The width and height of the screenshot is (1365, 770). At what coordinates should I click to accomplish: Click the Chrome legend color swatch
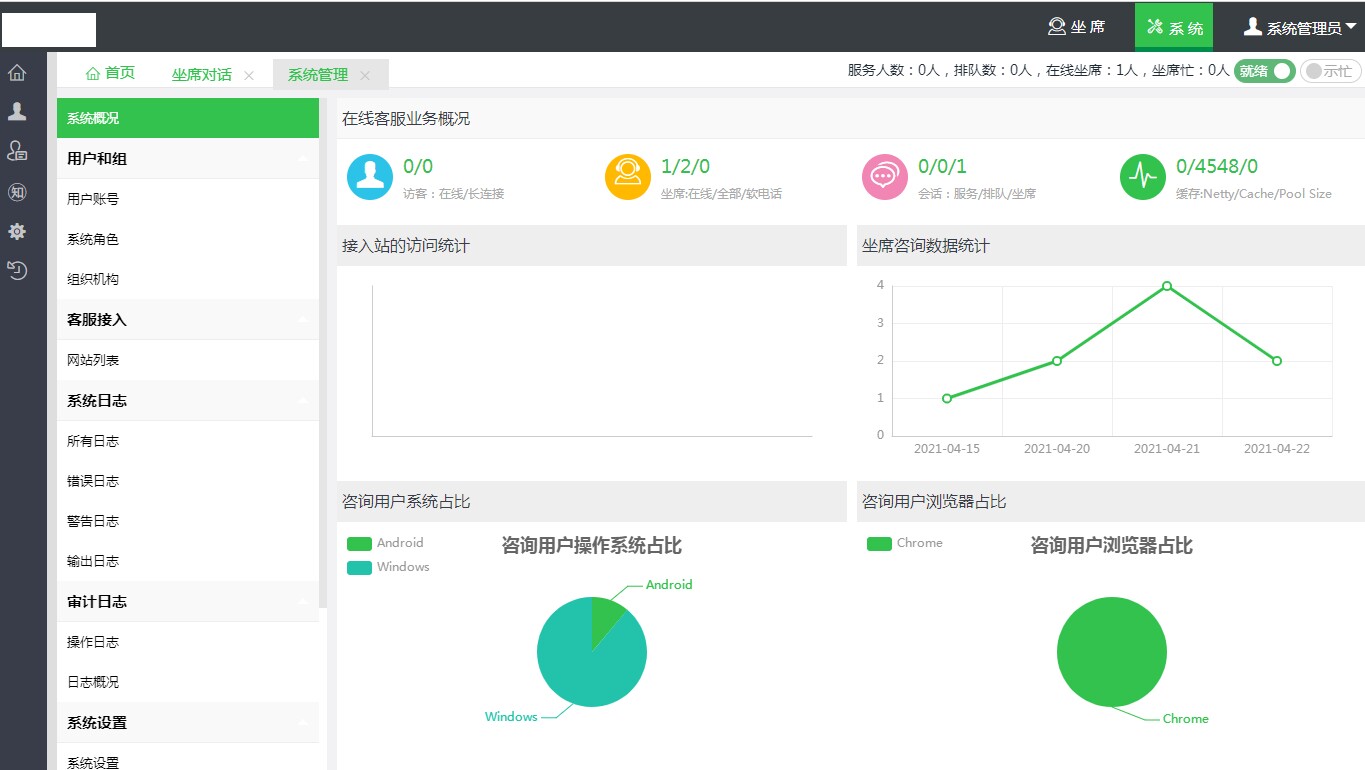click(x=879, y=544)
